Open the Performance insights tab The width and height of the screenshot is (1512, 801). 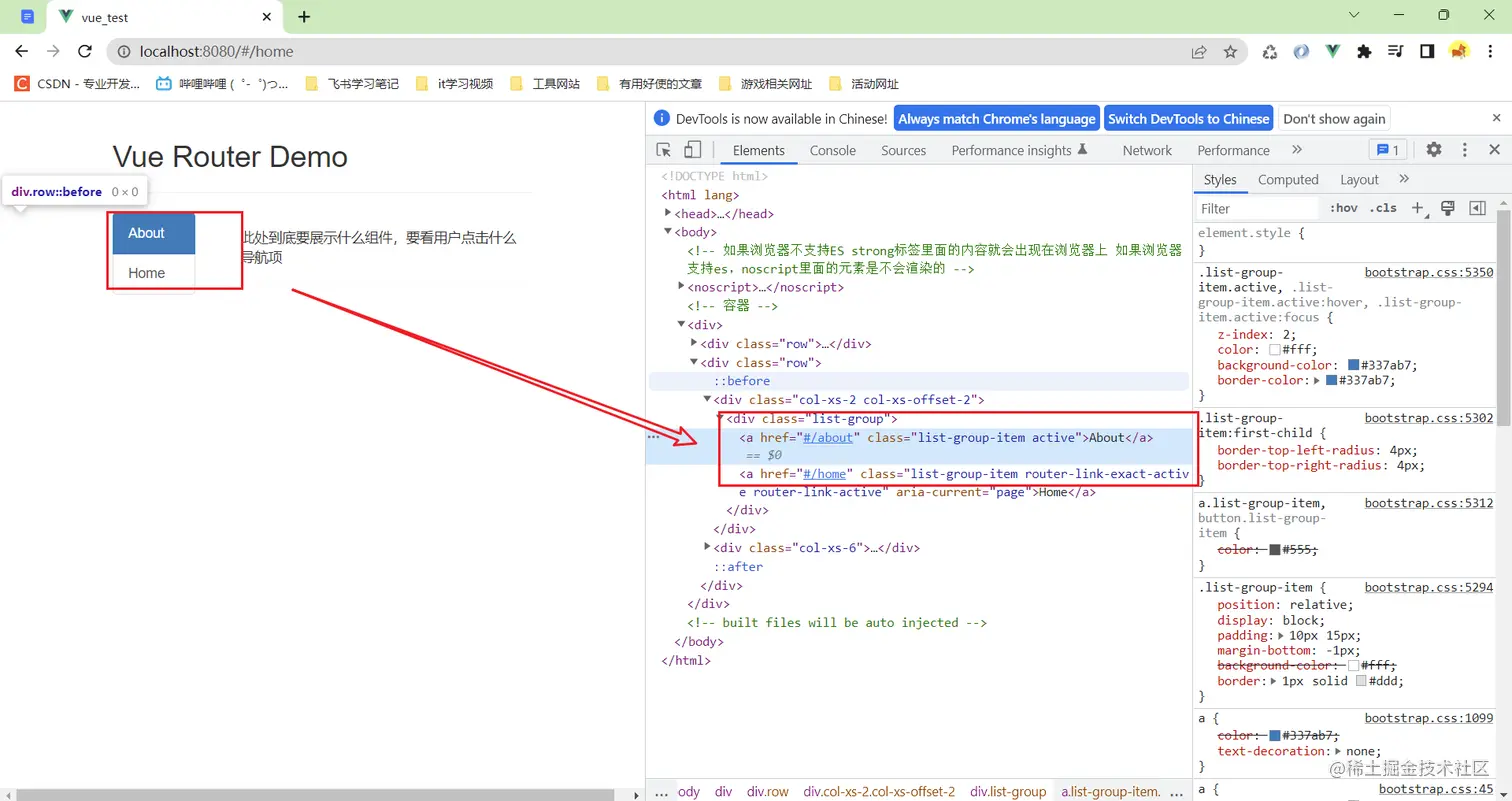click(x=1018, y=150)
